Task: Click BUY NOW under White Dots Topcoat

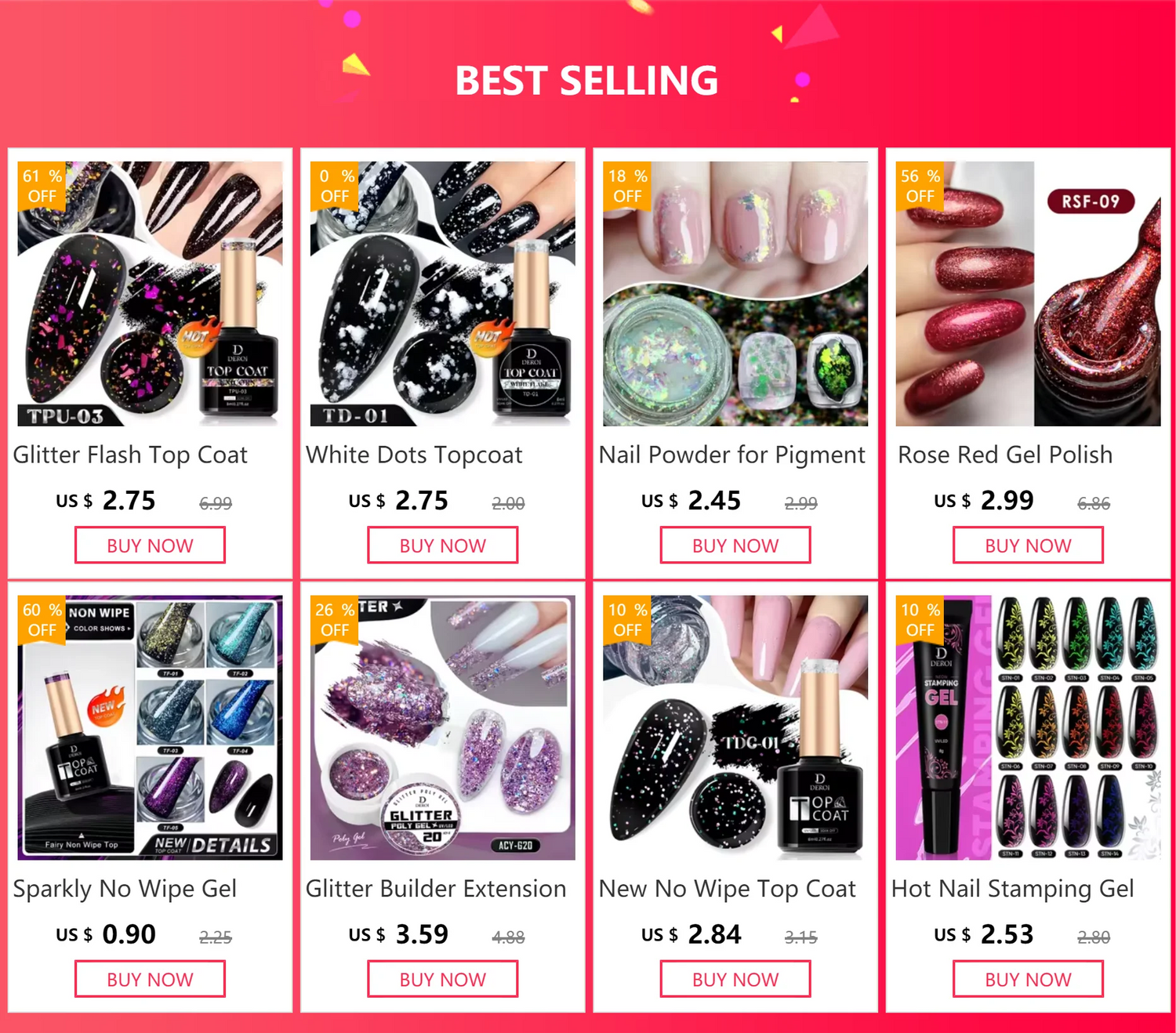Action: [442, 545]
